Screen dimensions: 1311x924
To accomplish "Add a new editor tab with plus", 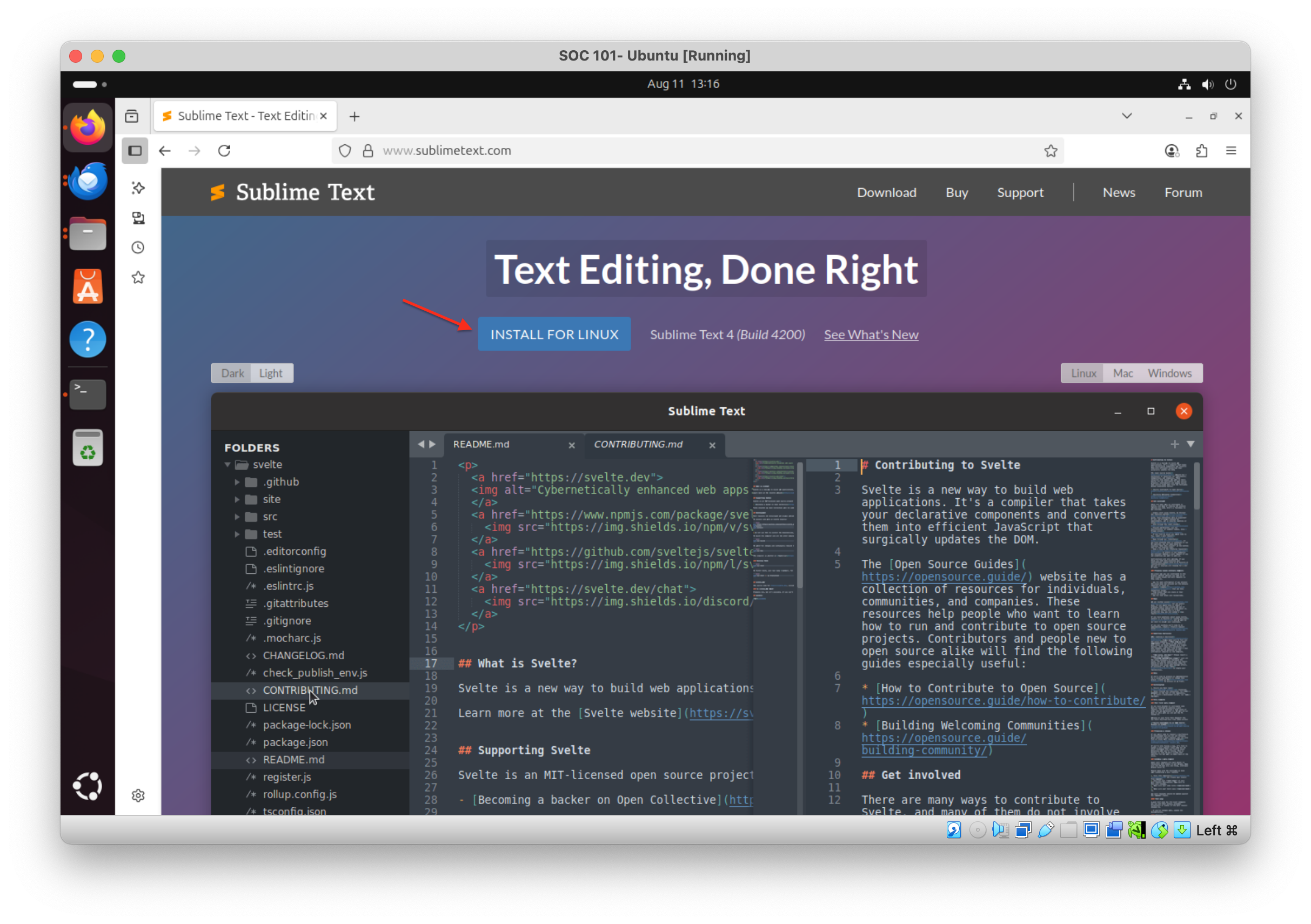I will pos(1174,444).
